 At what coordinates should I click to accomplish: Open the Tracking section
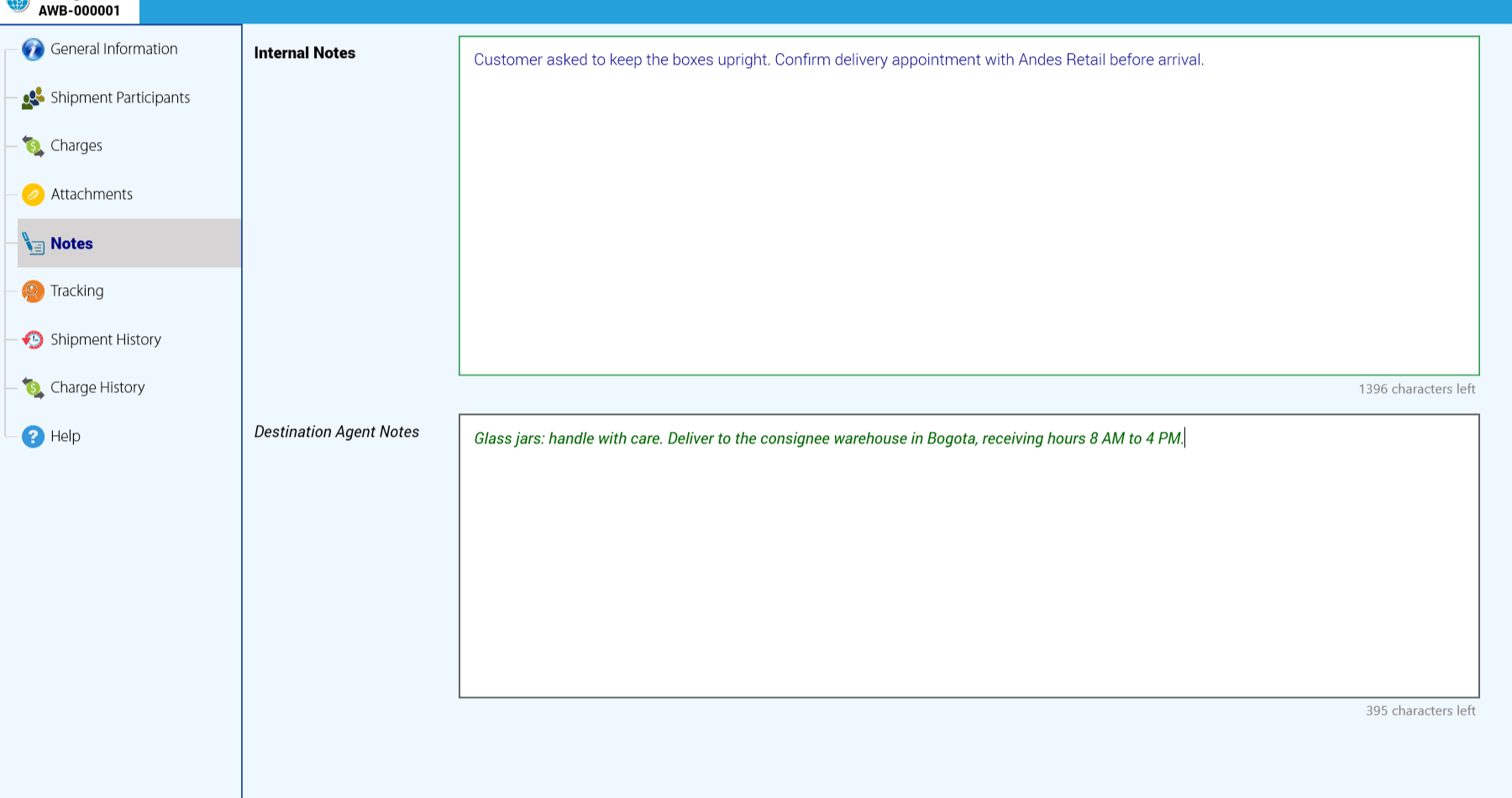(77, 291)
